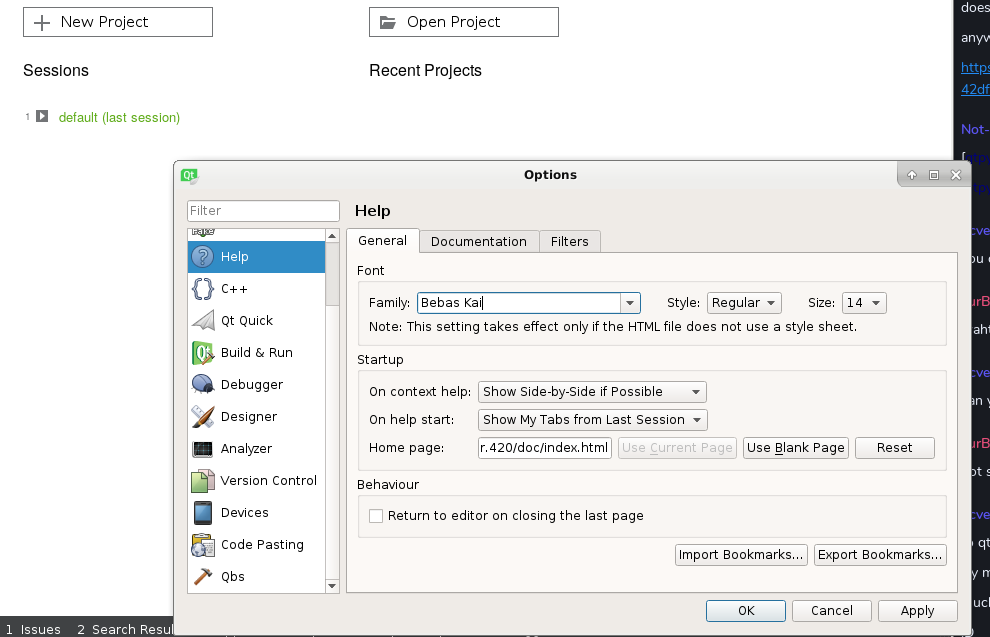Switch to the General tab
Image resolution: width=990 pixels, height=637 pixels.
pos(383,241)
